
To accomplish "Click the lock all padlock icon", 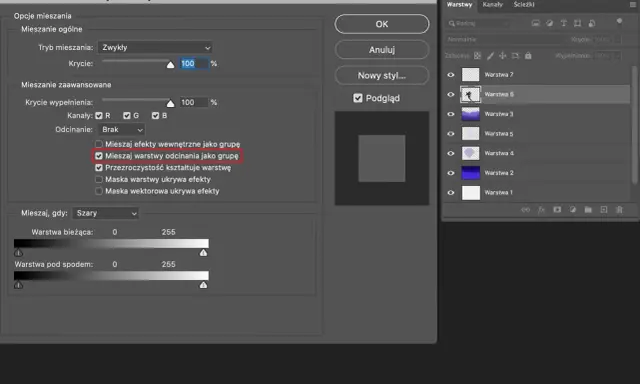I will click(x=528, y=55).
